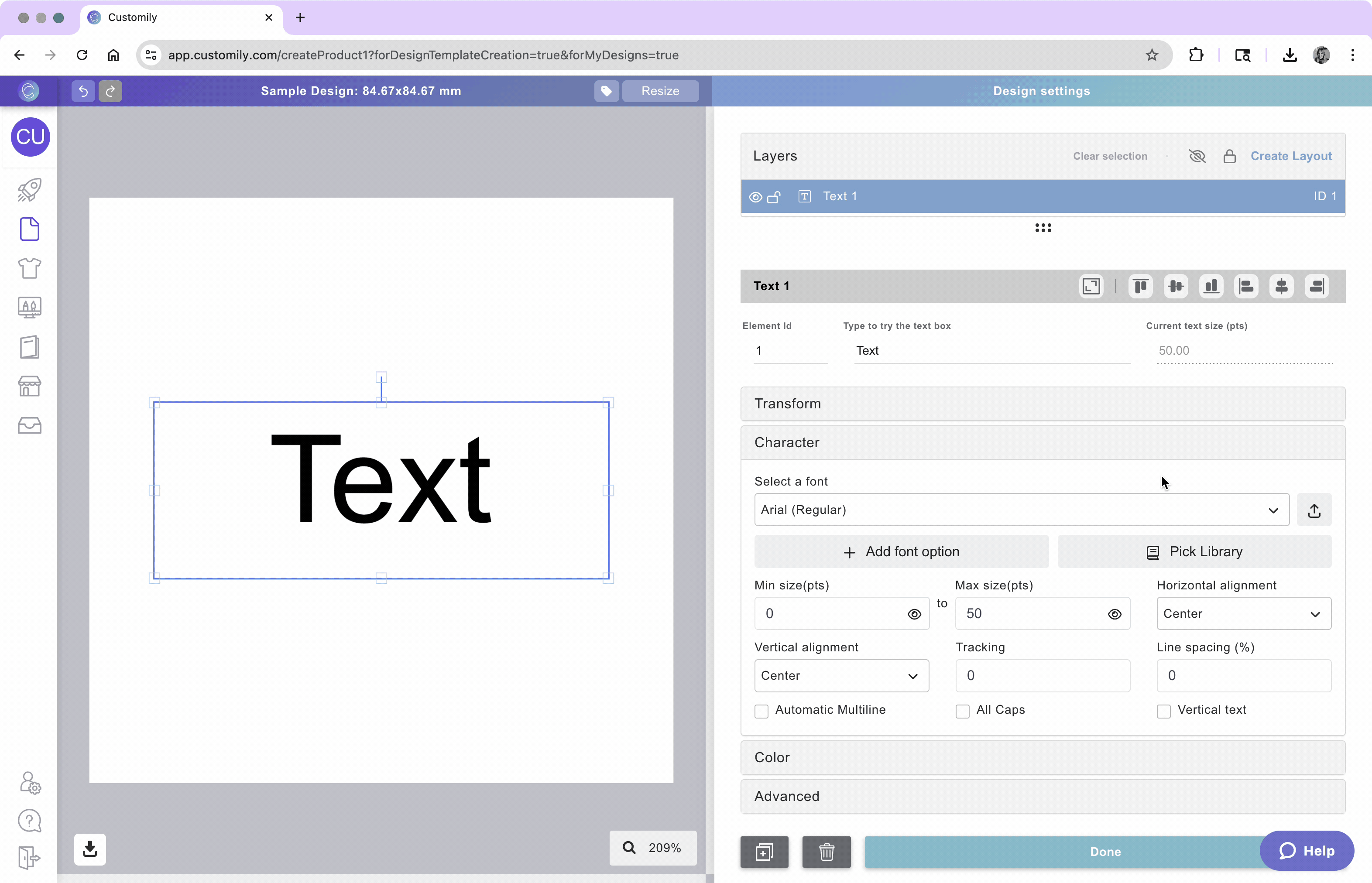Screen dimensions: 1372x883
Task: Toggle visibility of Text 1 layer
Action: pos(755,197)
